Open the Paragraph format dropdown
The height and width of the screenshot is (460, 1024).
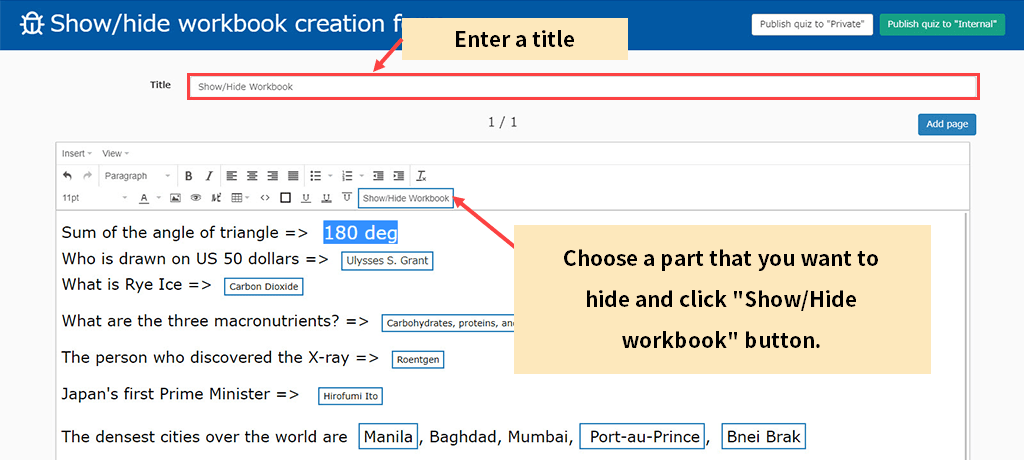(x=137, y=176)
